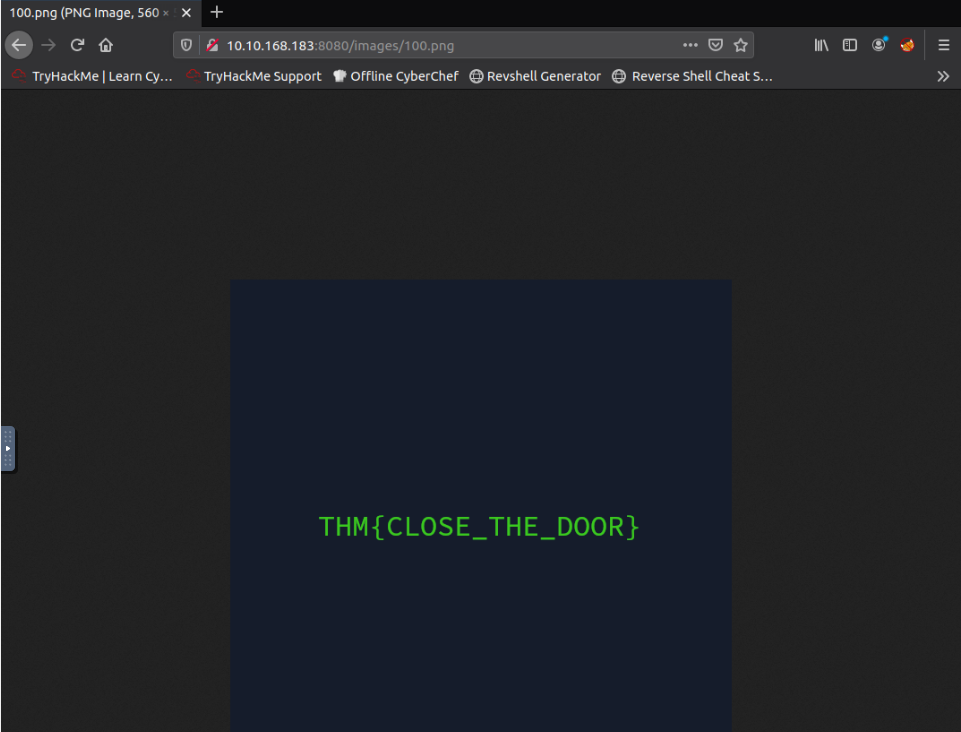Open page actions three-dots menu

pyautogui.click(x=690, y=45)
